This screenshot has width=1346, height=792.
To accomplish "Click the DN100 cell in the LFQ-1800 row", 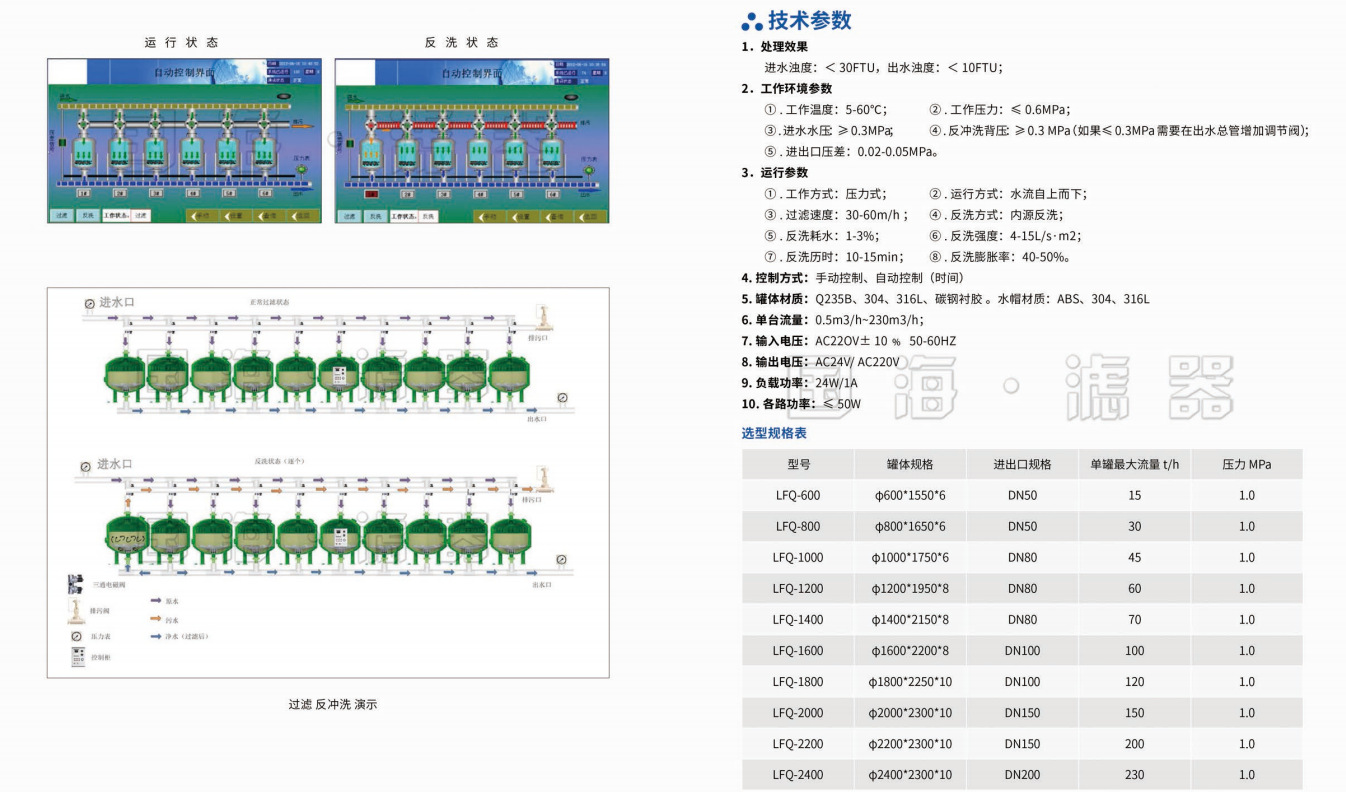I will [1022, 682].
